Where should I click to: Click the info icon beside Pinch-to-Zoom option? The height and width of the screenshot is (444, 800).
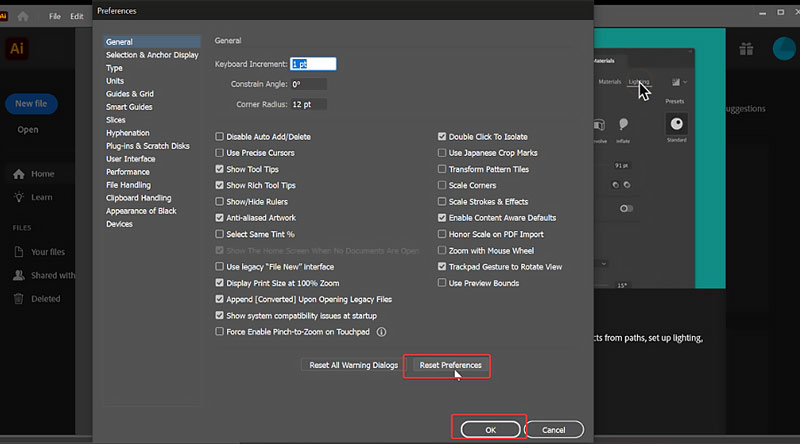click(x=381, y=332)
